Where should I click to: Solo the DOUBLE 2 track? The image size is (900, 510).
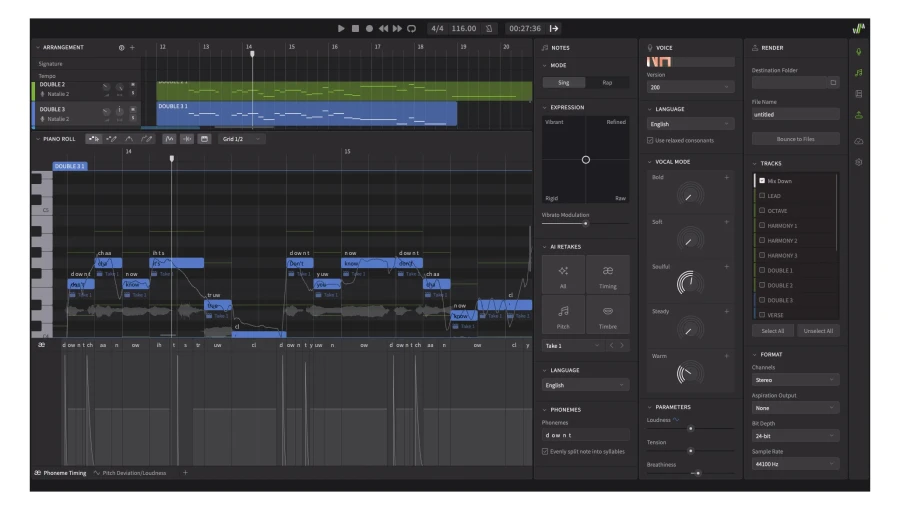(x=133, y=93)
